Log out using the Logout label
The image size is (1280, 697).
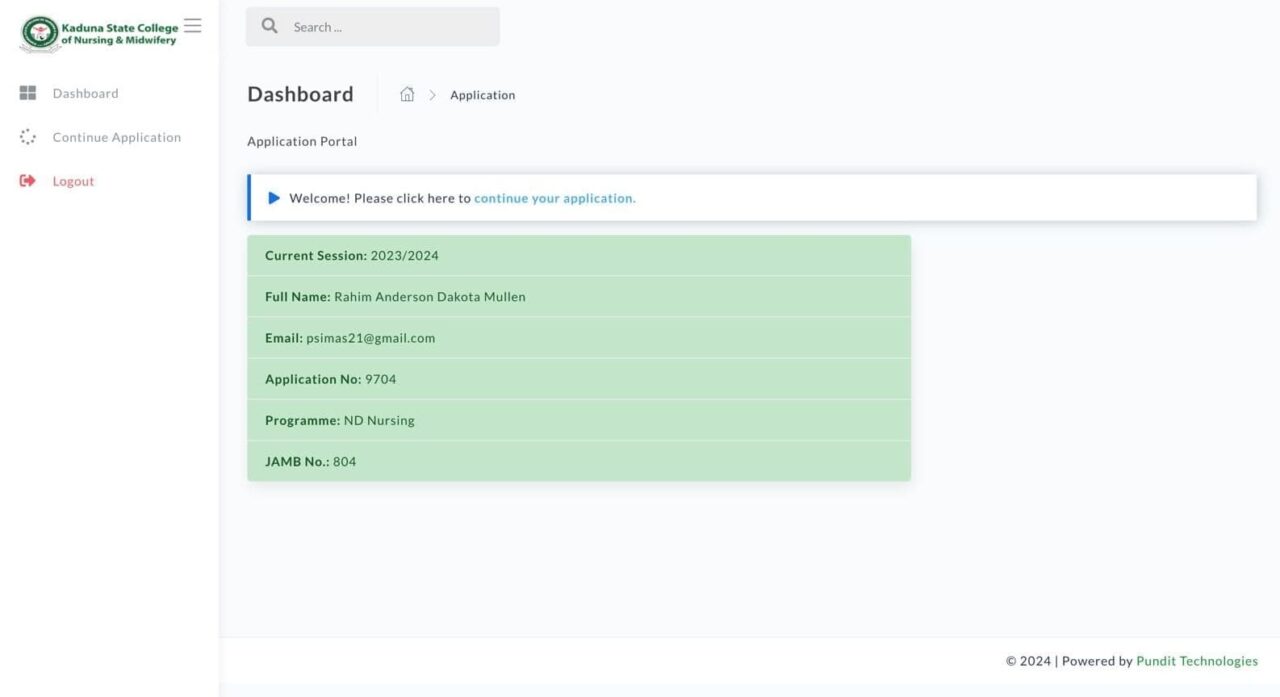pyautogui.click(x=73, y=181)
